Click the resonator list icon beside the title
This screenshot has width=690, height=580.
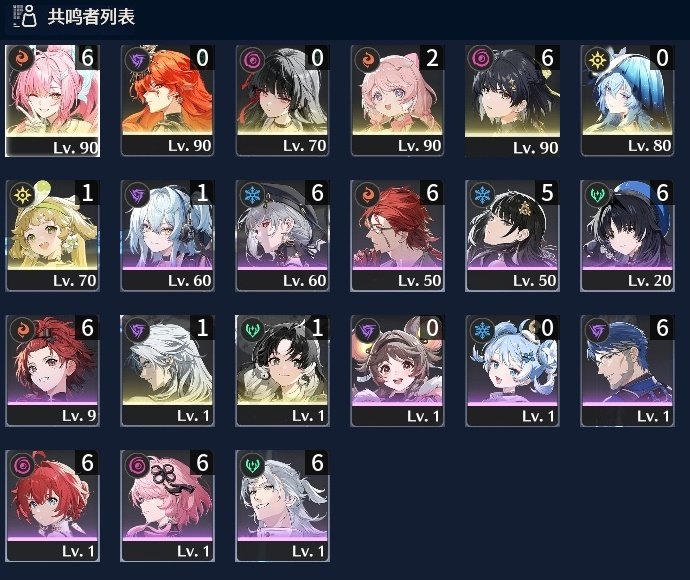point(25,16)
